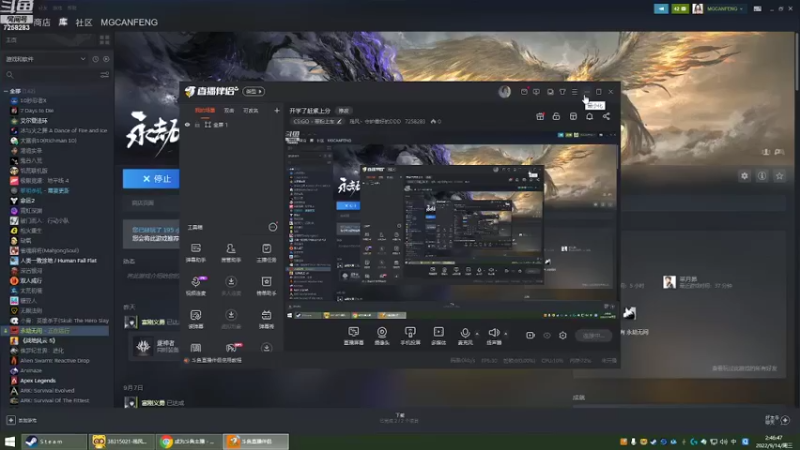The height and width of the screenshot is (450, 800).
Task: Open the hamburger menu in streaming title bar
Action: tap(574, 92)
